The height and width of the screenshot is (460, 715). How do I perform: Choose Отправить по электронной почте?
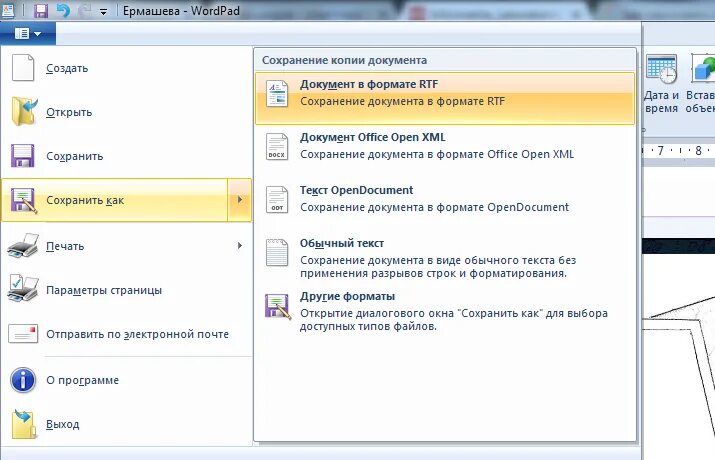coord(127,334)
